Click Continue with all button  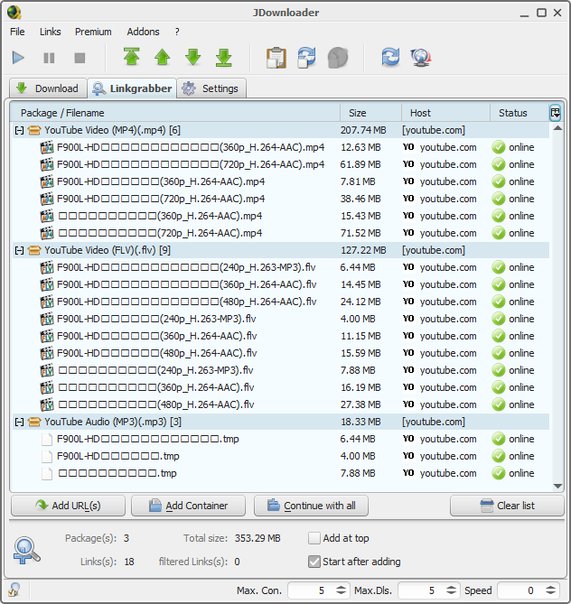(x=311, y=505)
